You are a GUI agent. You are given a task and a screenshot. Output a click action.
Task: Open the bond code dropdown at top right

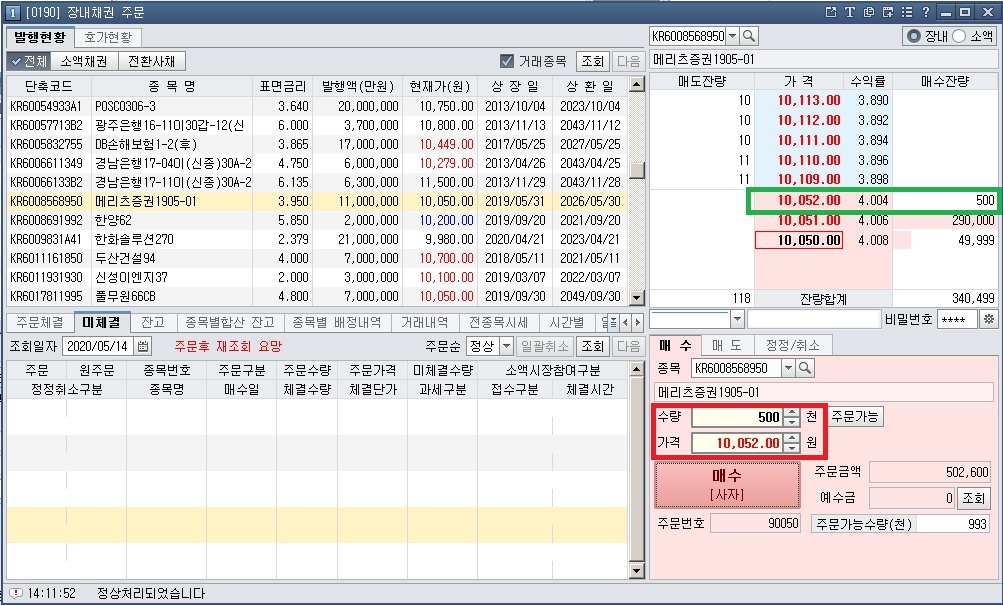pos(732,36)
